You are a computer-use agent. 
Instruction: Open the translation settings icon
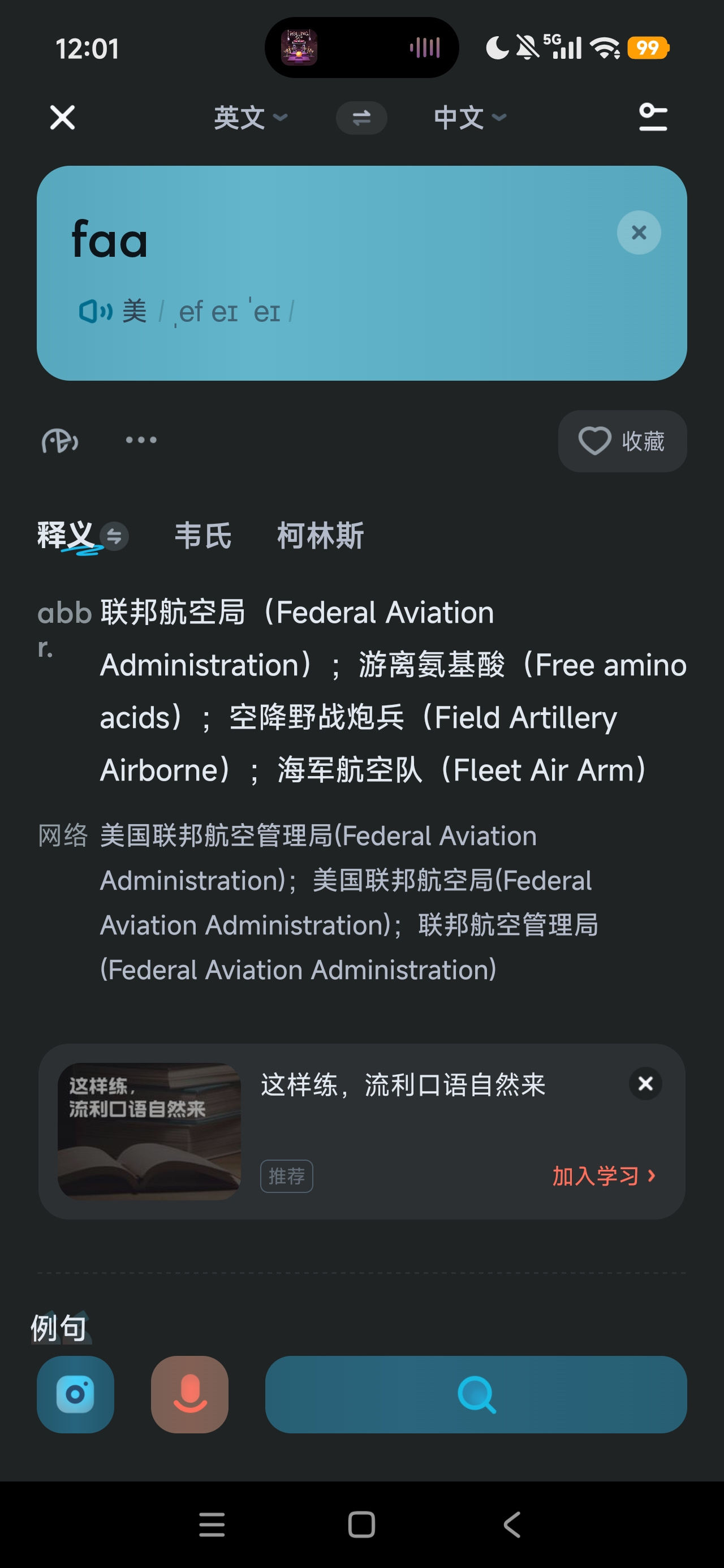[653, 118]
